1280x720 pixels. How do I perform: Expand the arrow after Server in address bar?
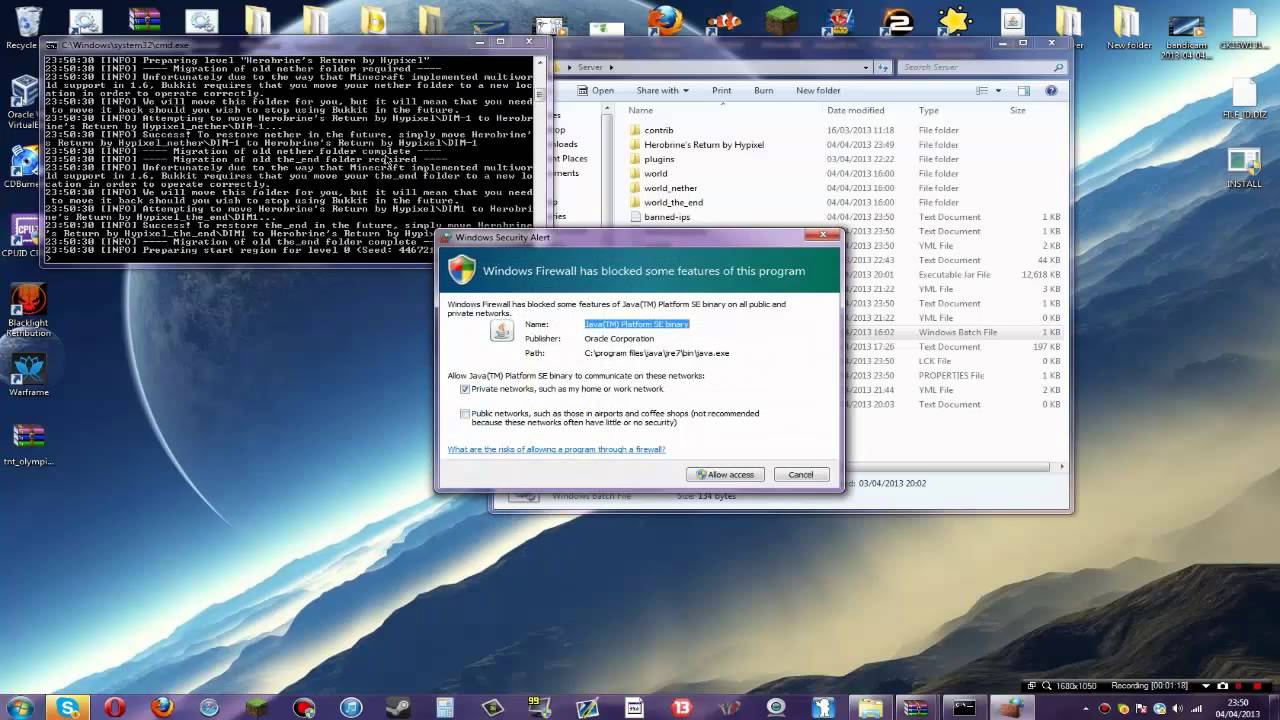pyautogui.click(x=611, y=67)
